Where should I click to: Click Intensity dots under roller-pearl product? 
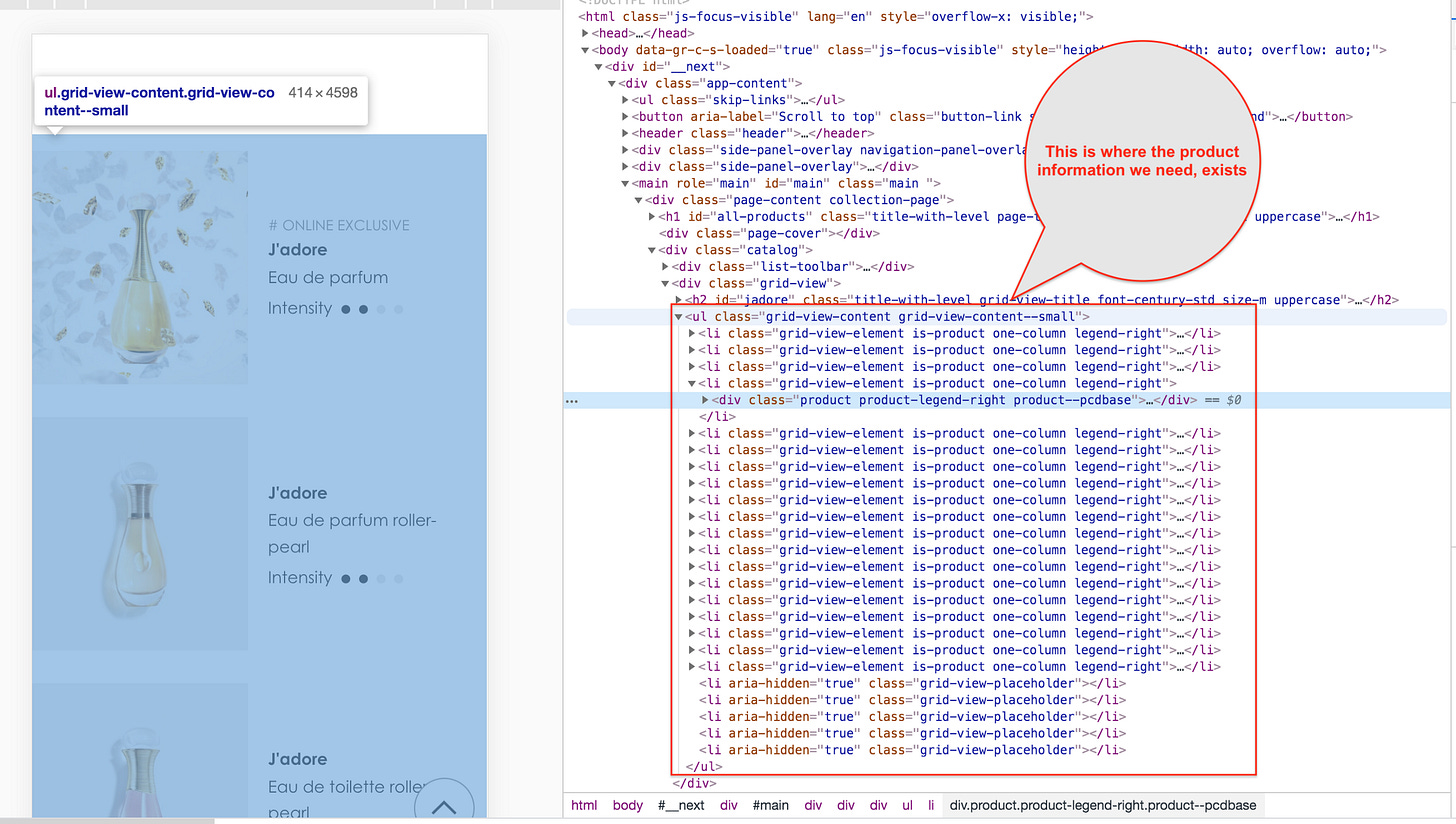point(372,578)
